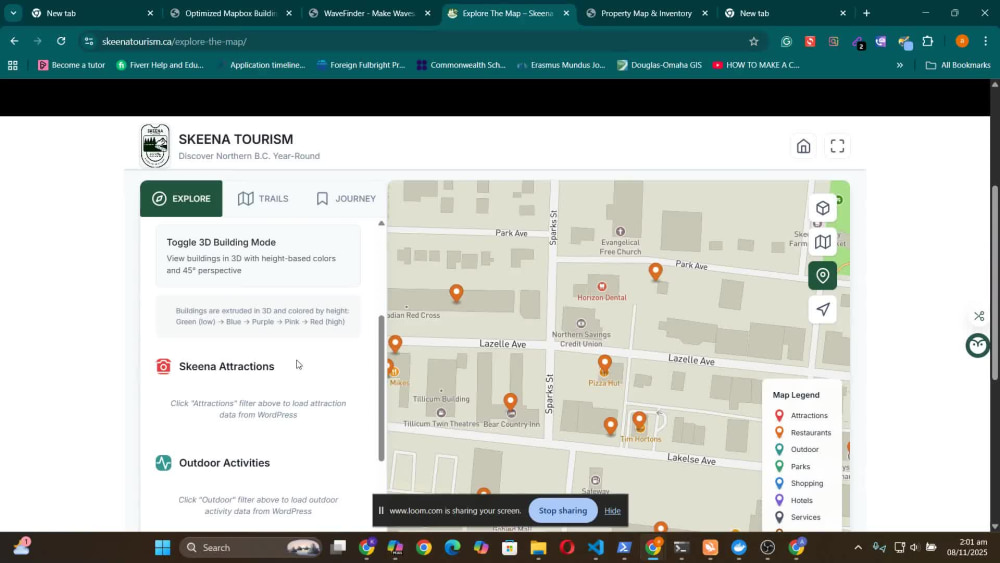Open Visual Studio Code from the taskbar
1000x563 pixels.
coord(595,548)
